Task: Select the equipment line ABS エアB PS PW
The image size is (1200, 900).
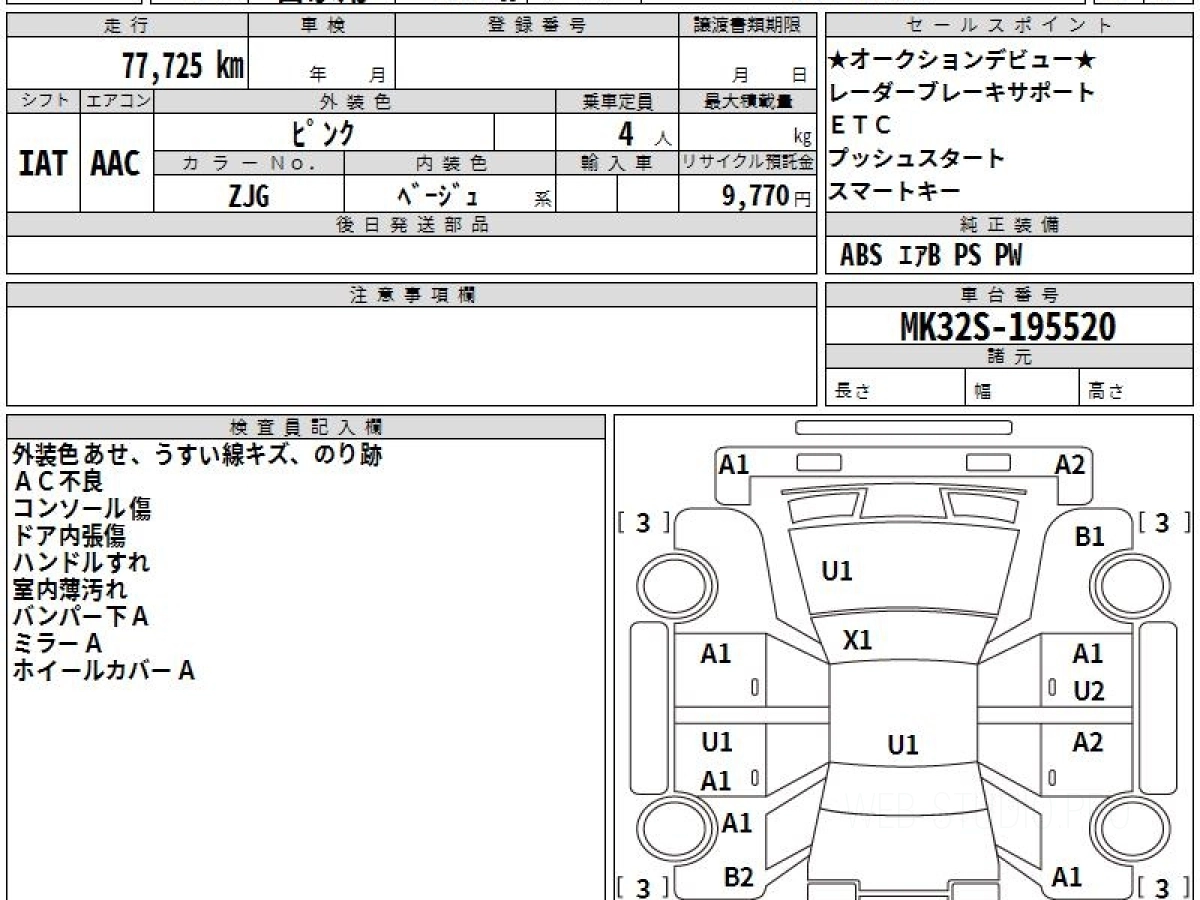Action: [931, 256]
